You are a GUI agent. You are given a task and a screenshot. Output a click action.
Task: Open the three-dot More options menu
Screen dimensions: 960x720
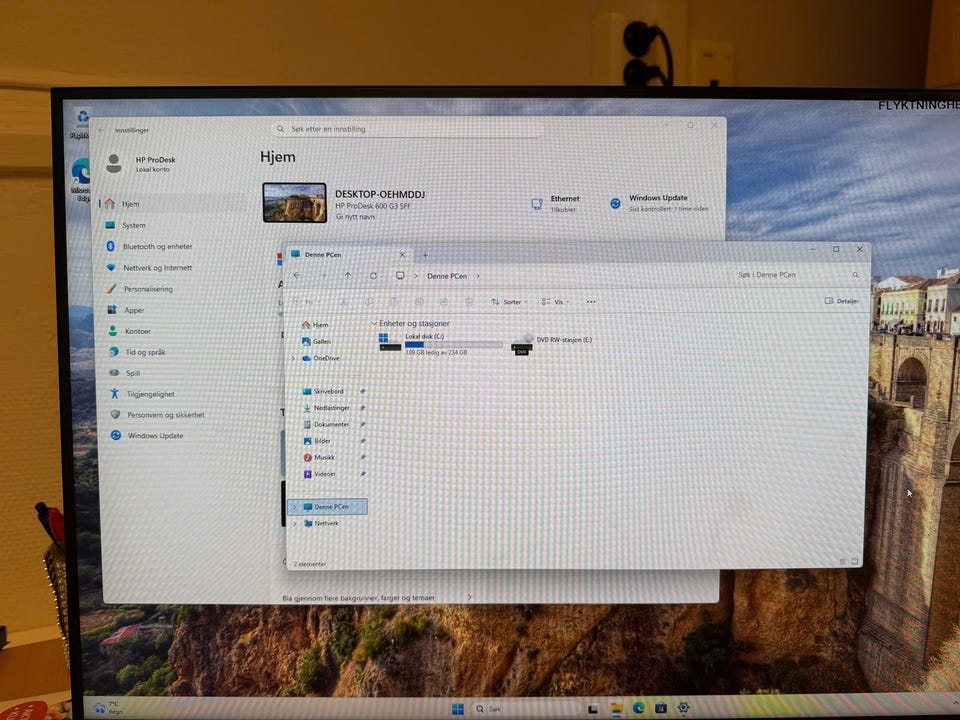point(591,301)
